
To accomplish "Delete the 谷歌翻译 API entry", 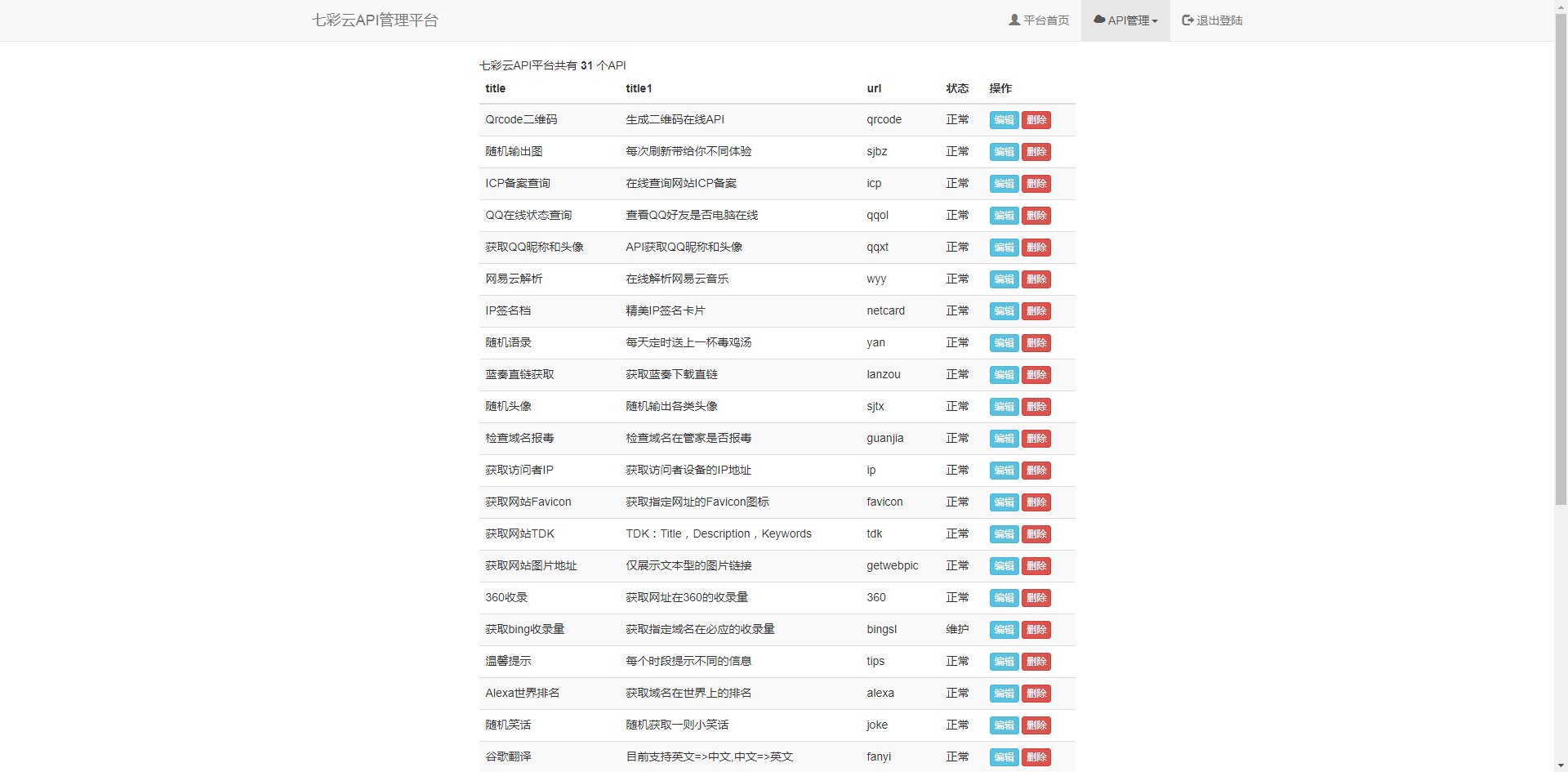I will coord(1036,757).
